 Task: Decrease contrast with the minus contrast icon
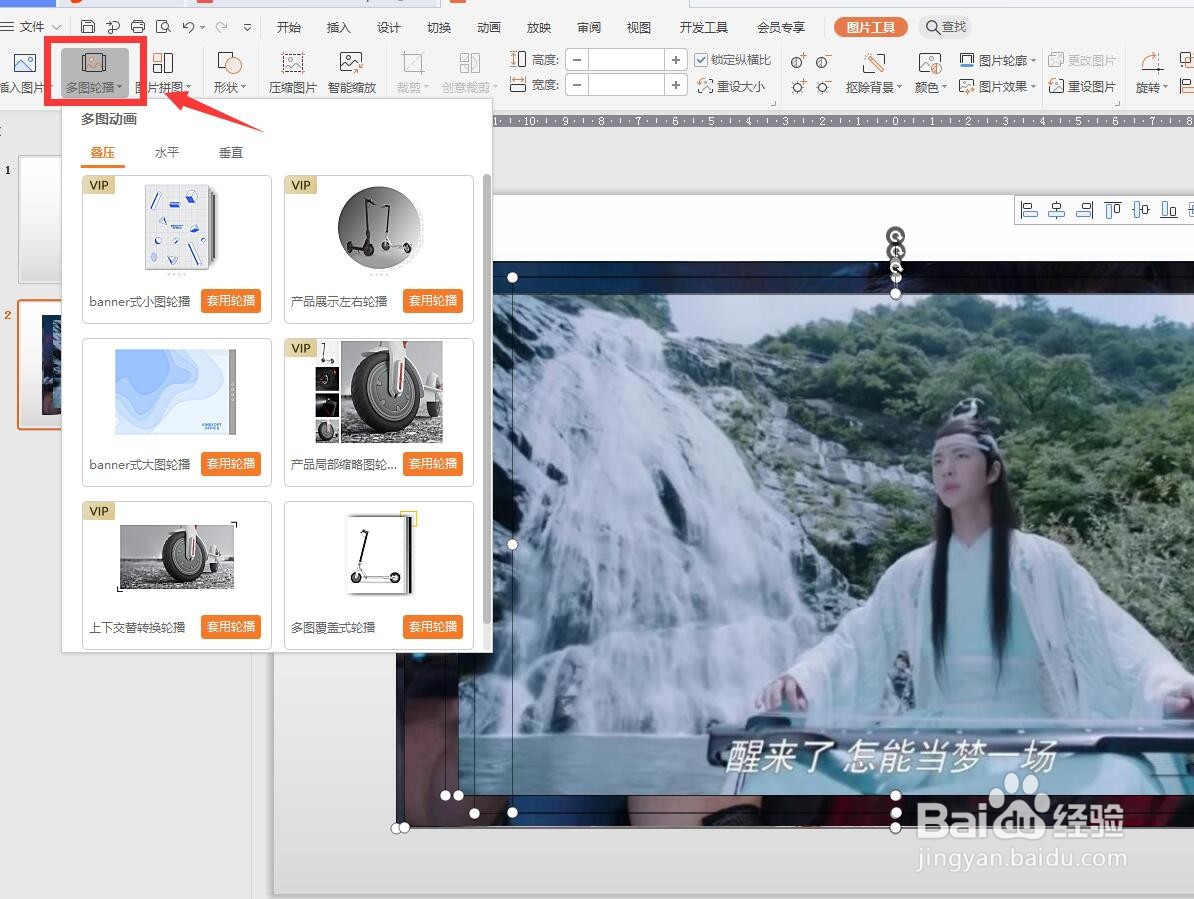tap(823, 62)
